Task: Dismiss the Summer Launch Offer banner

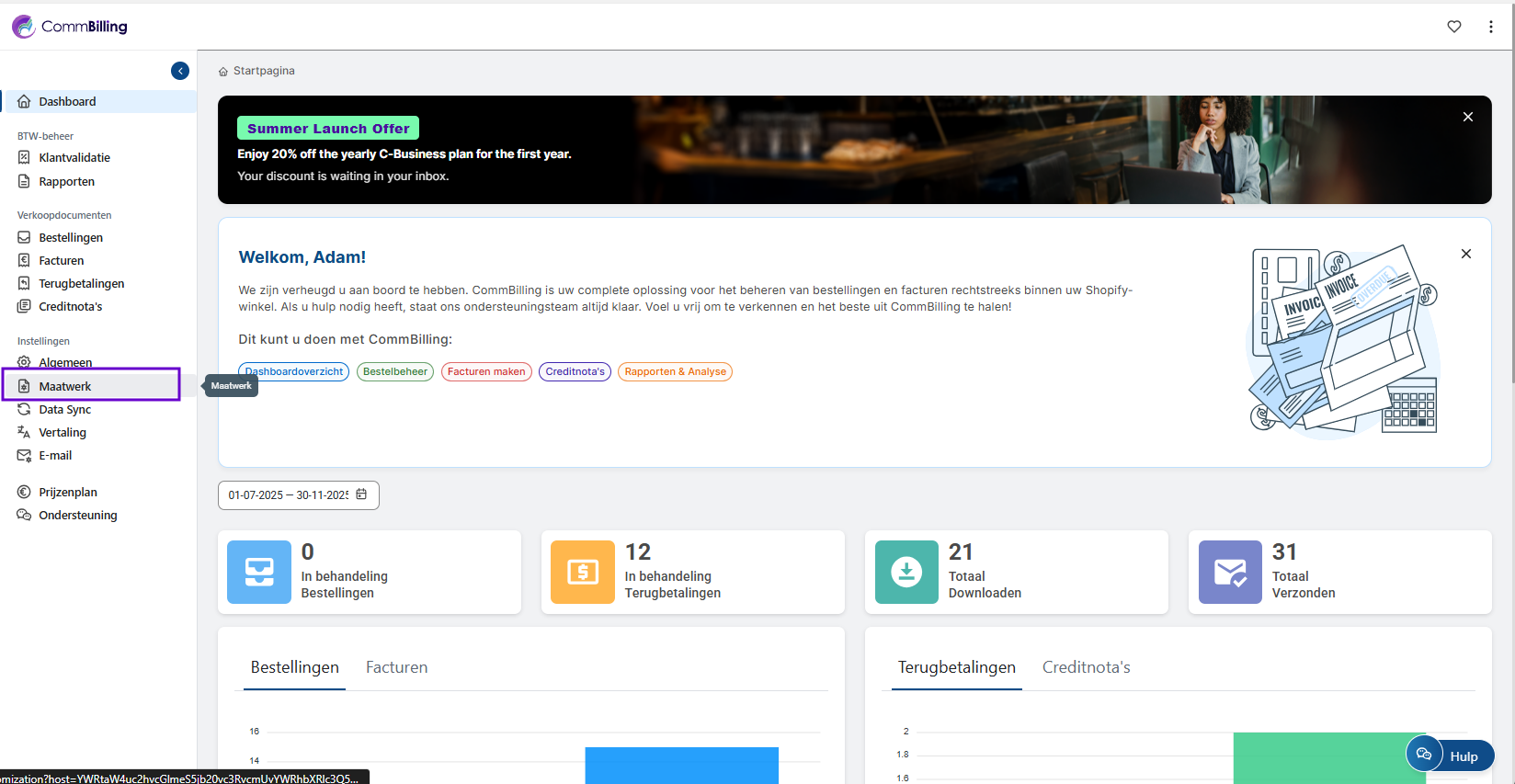Action: coord(1468,117)
